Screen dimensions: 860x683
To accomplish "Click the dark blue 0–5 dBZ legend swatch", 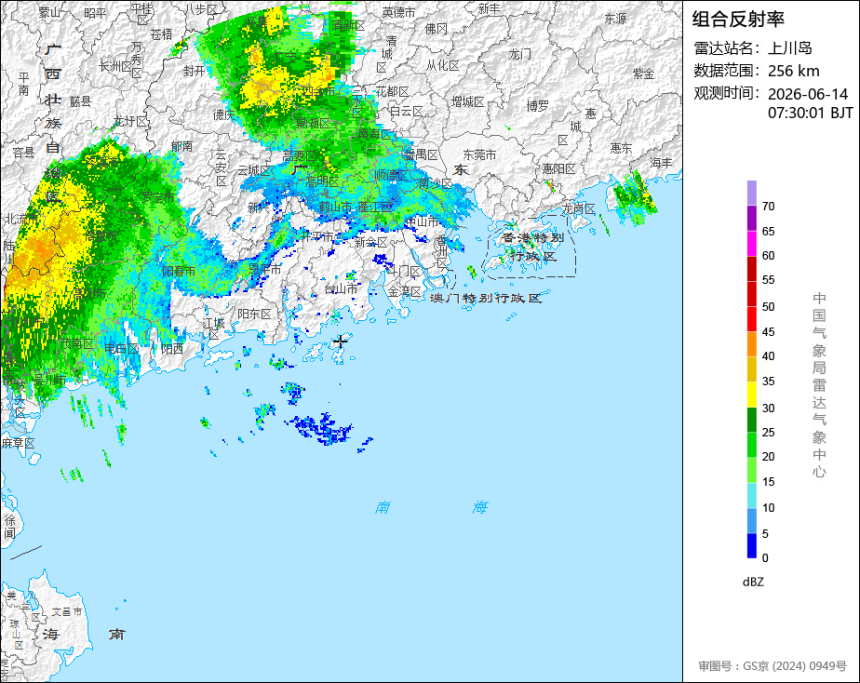I will [751, 546].
